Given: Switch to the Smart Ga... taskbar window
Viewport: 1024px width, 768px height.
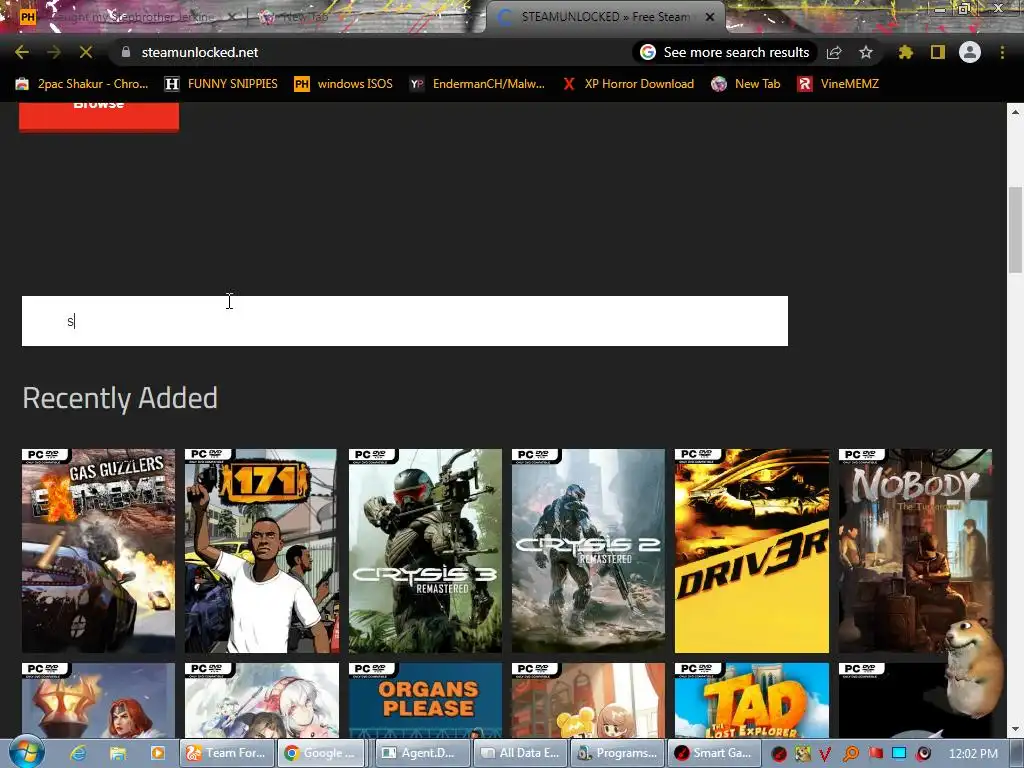Looking at the screenshot, I should click(x=715, y=753).
